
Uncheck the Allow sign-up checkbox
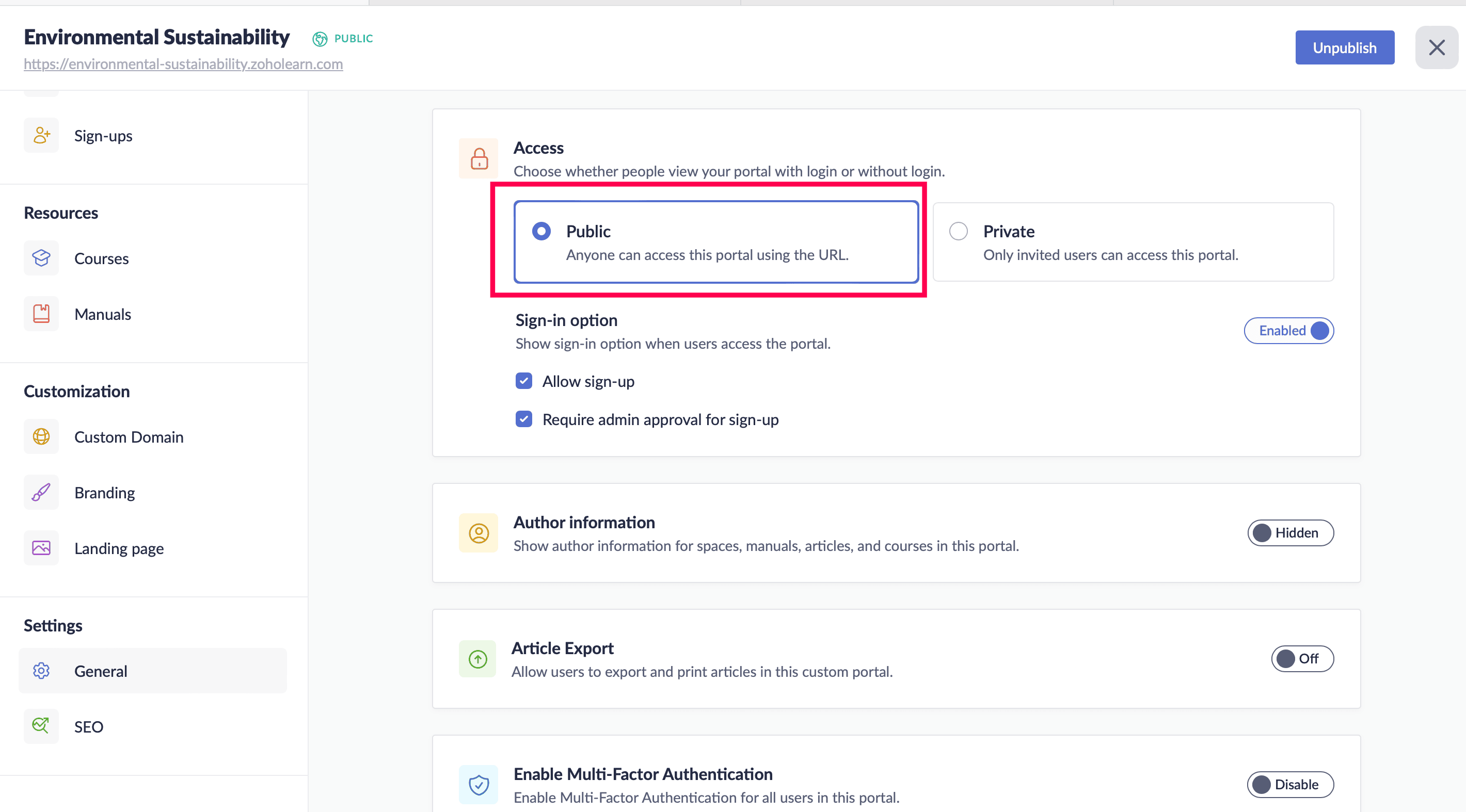[523, 381]
